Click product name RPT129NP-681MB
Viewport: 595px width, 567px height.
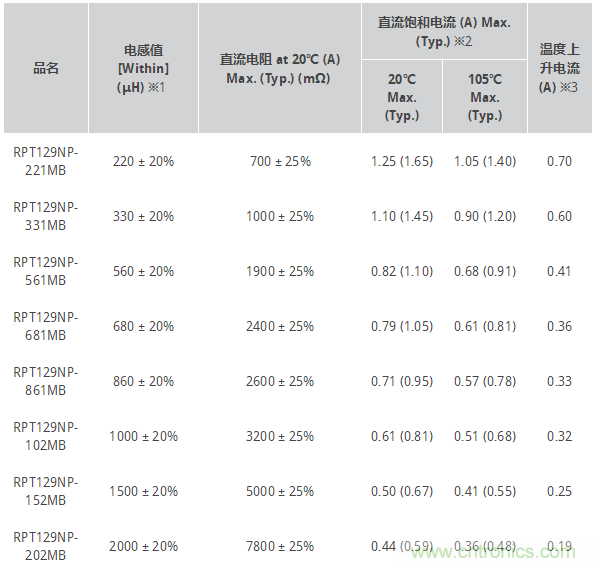coord(46,326)
